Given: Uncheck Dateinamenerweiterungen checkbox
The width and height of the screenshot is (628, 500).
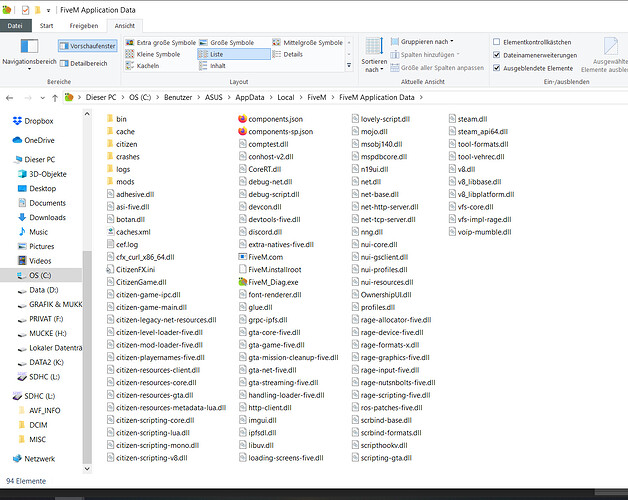Looking at the screenshot, I should pos(497,55).
